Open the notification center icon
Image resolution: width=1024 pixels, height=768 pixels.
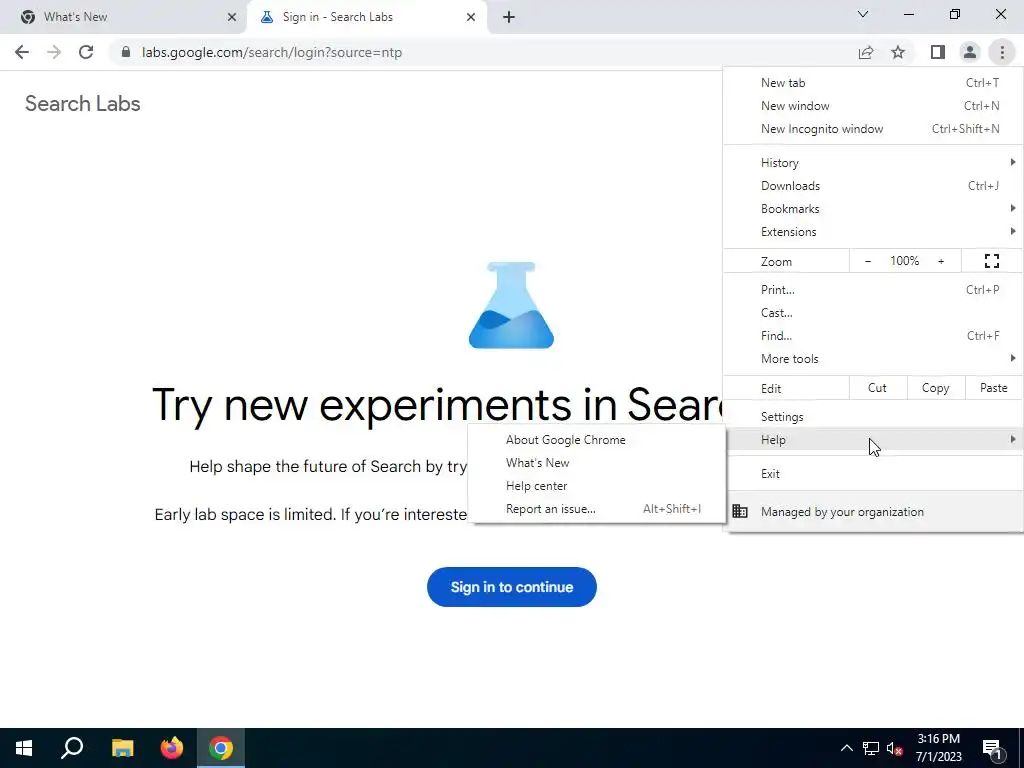(x=993, y=748)
